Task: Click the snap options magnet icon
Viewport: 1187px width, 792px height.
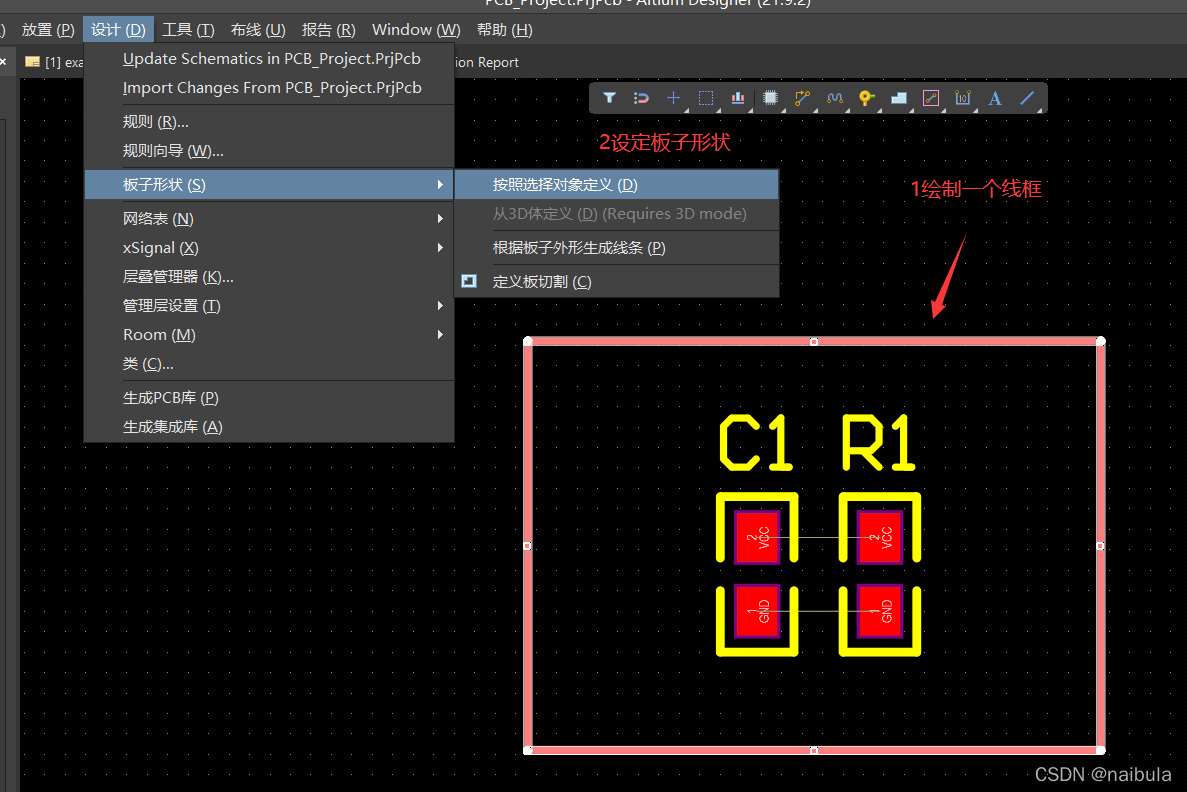Action: pos(641,98)
